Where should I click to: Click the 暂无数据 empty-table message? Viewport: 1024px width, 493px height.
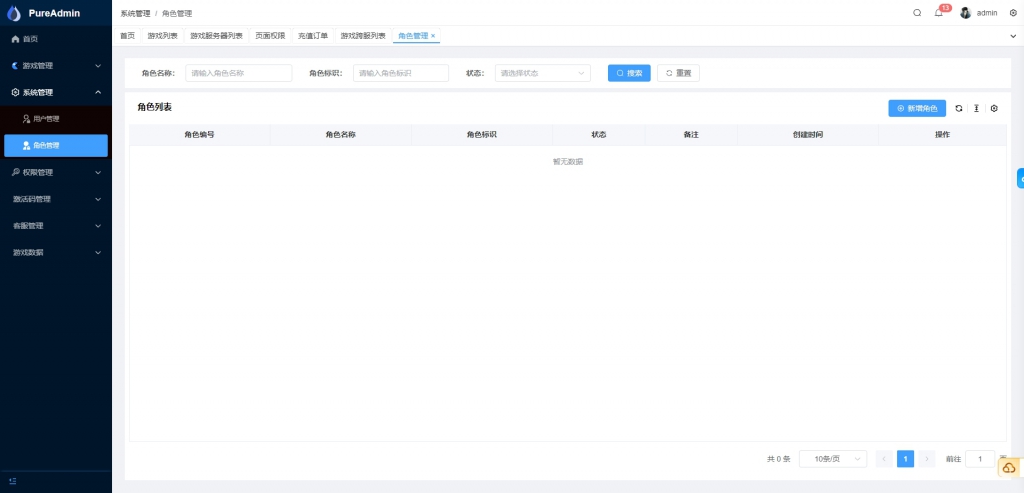tap(568, 162)
